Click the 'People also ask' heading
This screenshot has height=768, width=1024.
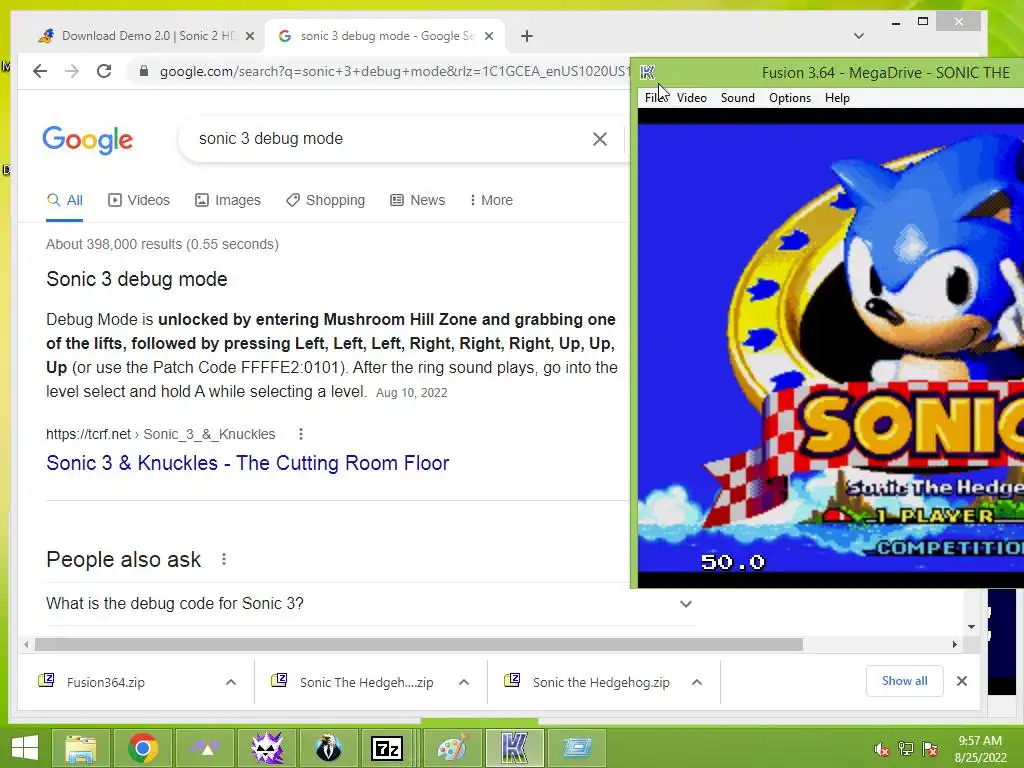click(x=123, y=560)
